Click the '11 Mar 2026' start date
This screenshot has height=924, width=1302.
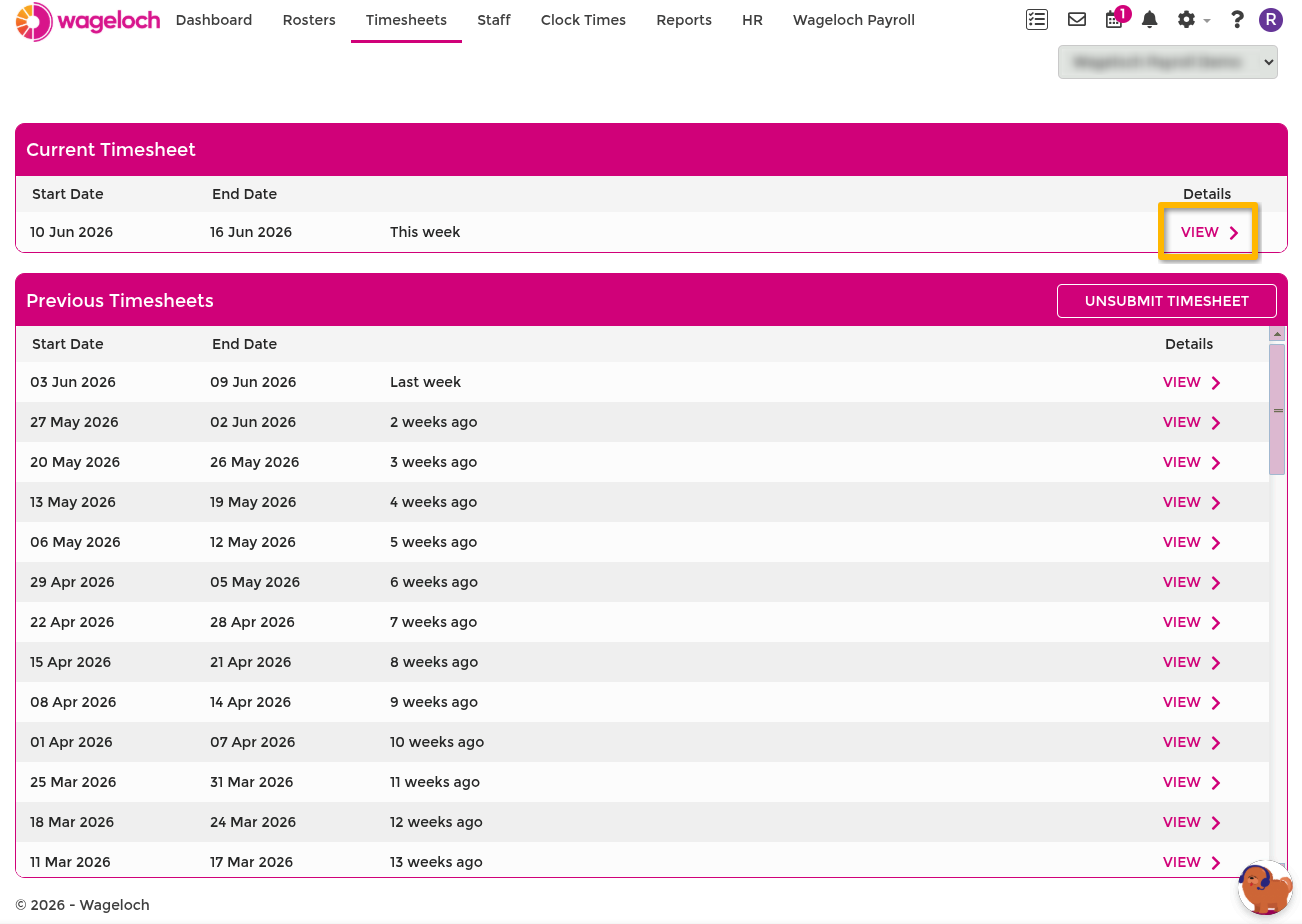(70, 862)
